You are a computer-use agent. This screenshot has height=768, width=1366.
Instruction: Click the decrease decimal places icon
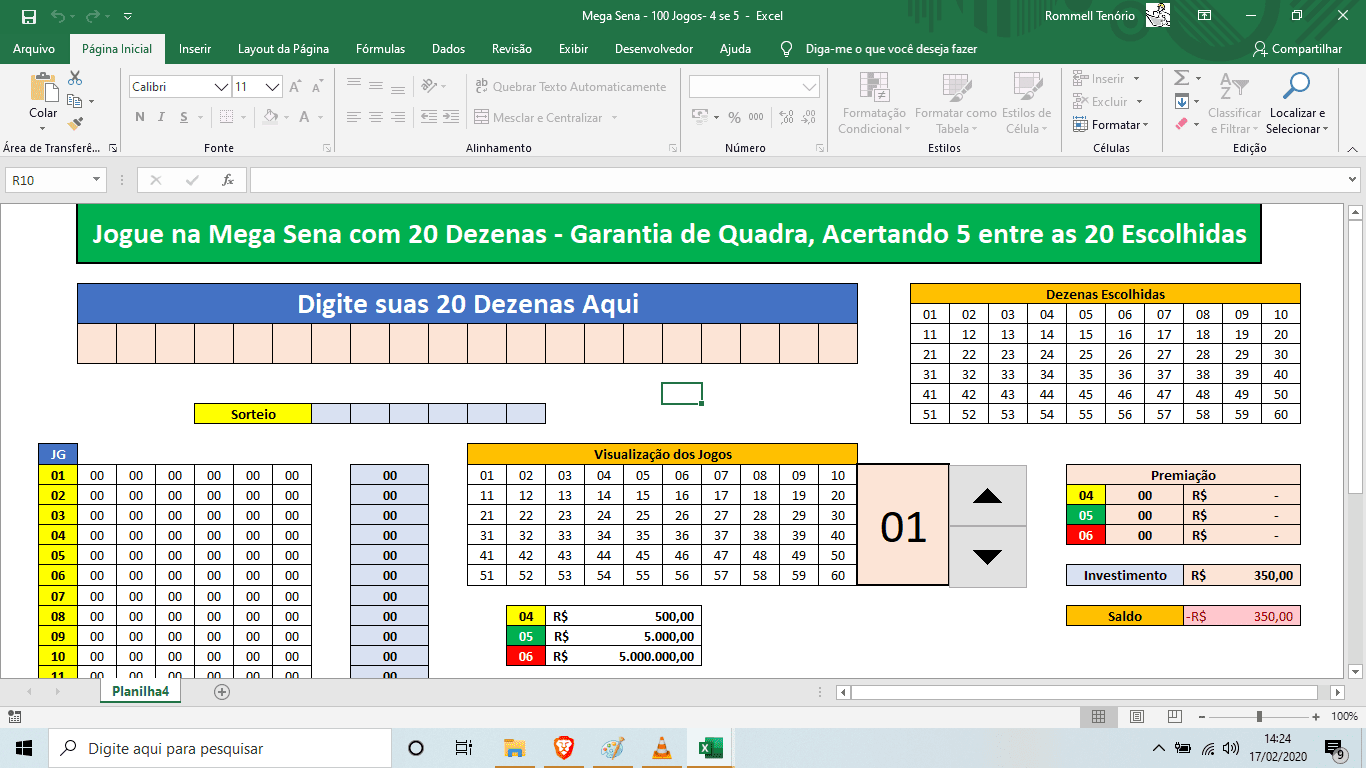coord(809,117)
